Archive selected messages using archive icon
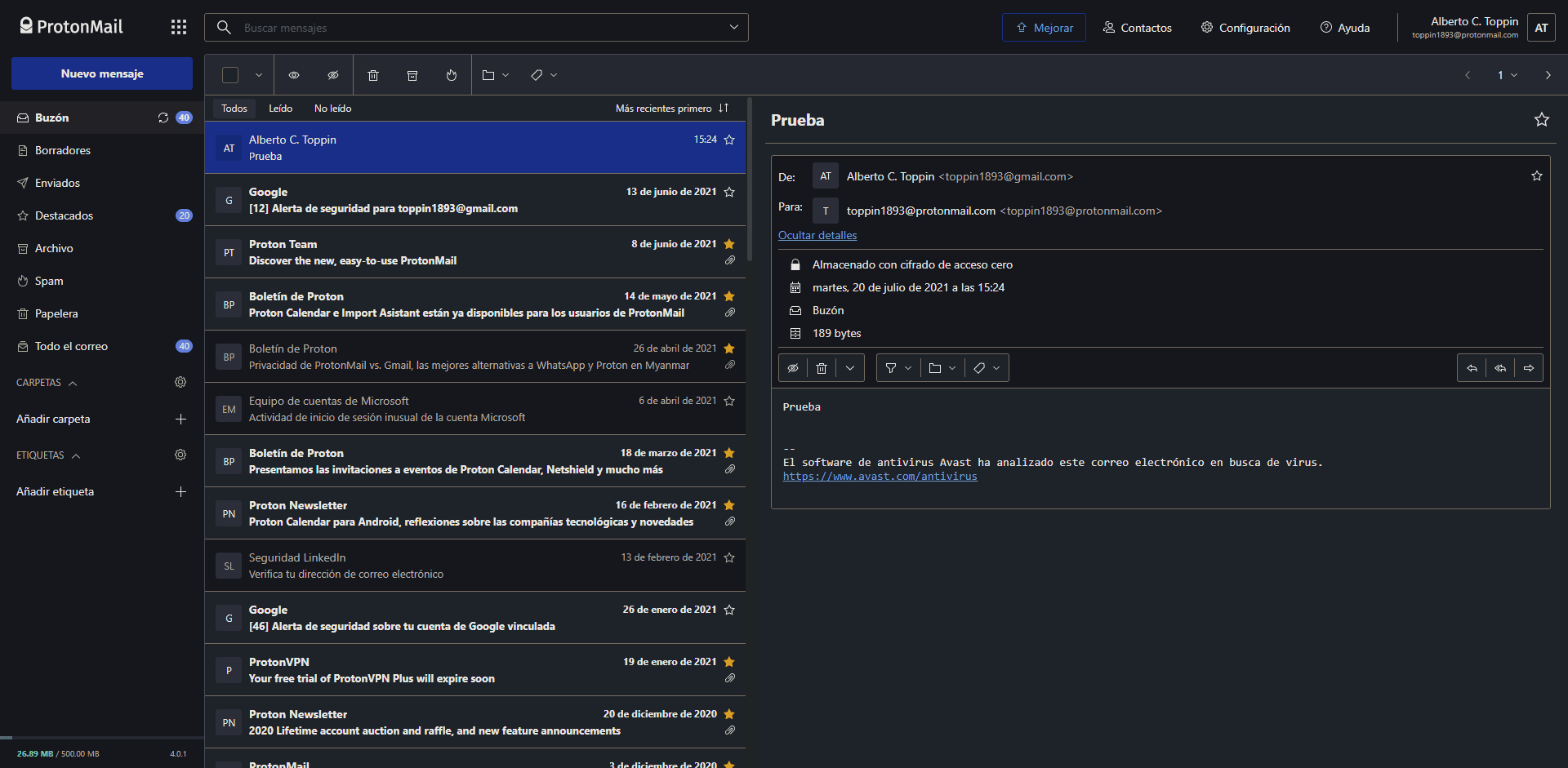Viewport: 1568px width, 768px height. 412,75
